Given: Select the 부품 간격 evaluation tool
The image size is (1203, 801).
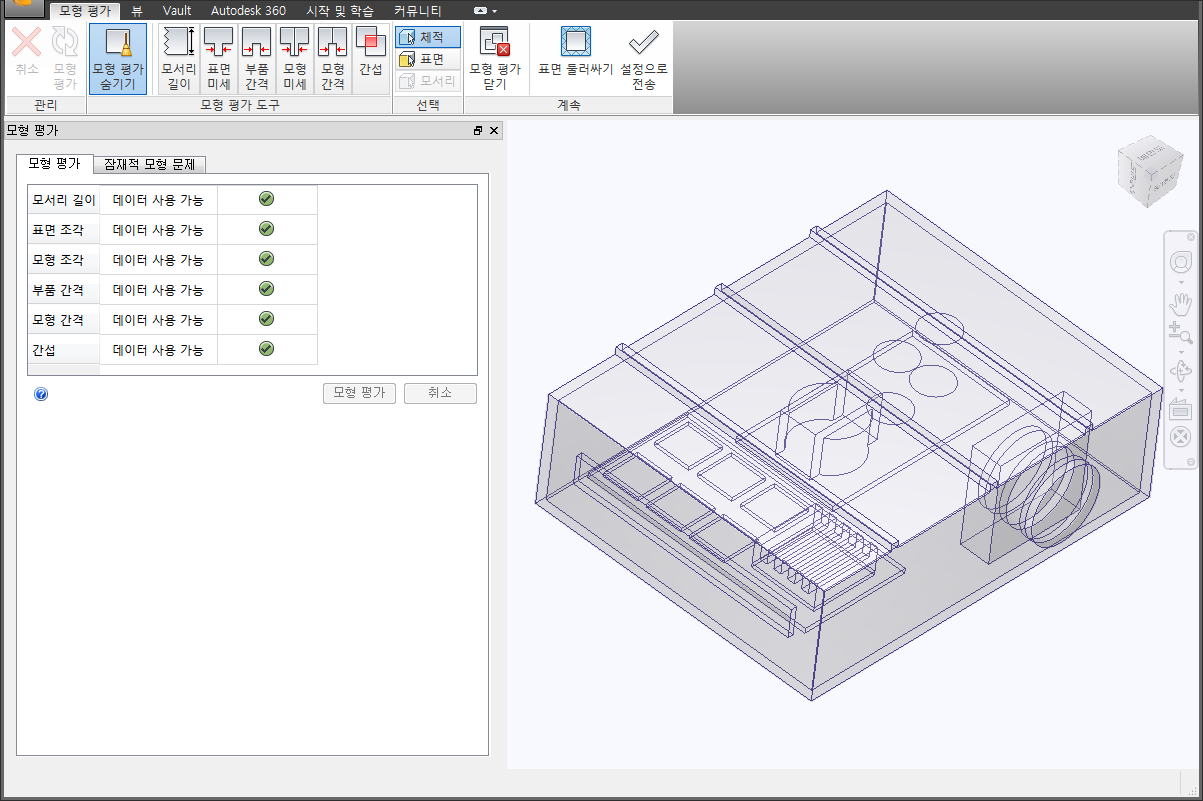Looking at the screenshot, I should tap(257, 59).
